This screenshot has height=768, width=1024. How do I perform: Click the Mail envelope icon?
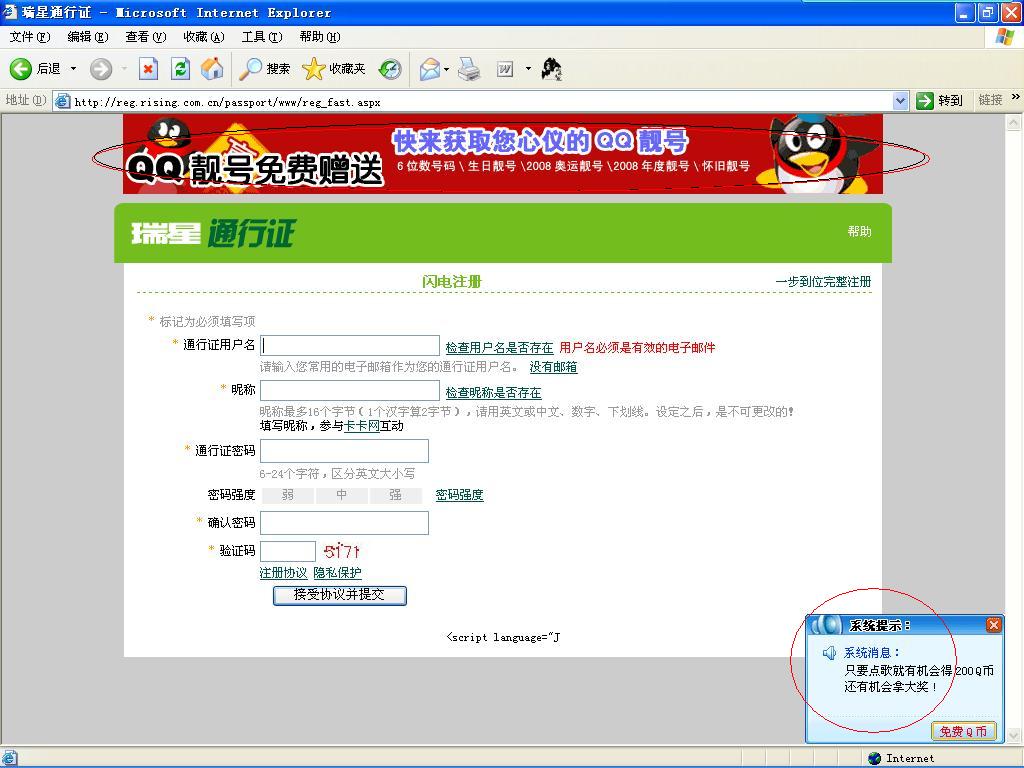(x=430, y=69)
